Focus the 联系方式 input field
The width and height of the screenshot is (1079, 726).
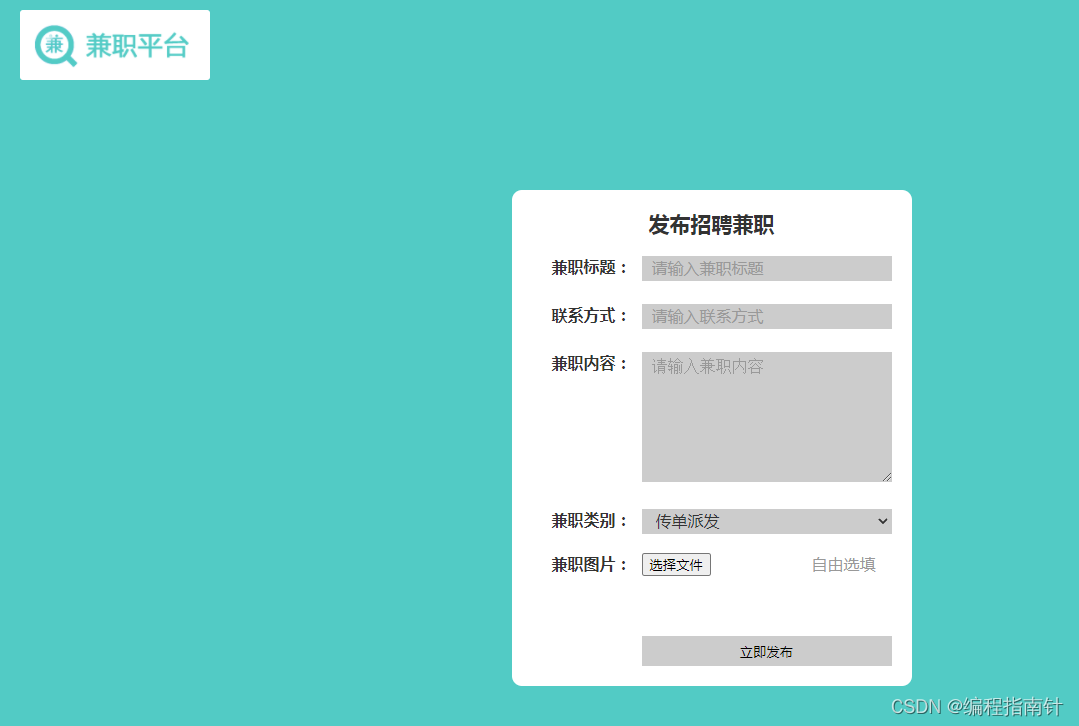pyautogui.click(x=767, y=317)
